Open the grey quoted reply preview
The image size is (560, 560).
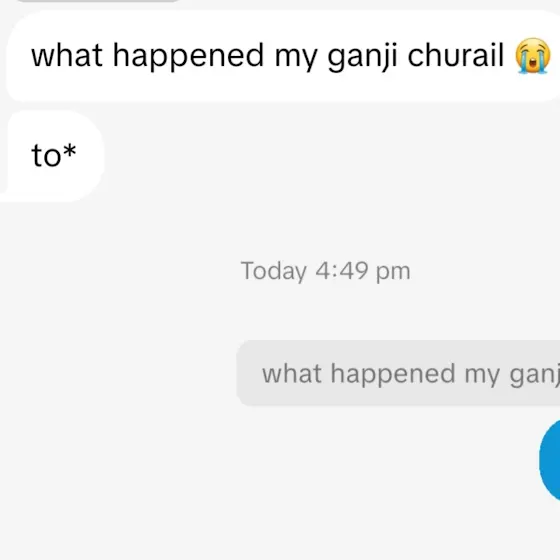(x=398, y=373)
